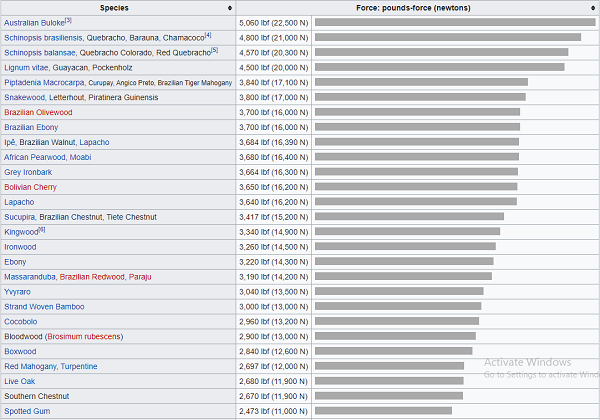Open Cocobolo link
This screenshot has width=600, height=420.
coord(21,322)
